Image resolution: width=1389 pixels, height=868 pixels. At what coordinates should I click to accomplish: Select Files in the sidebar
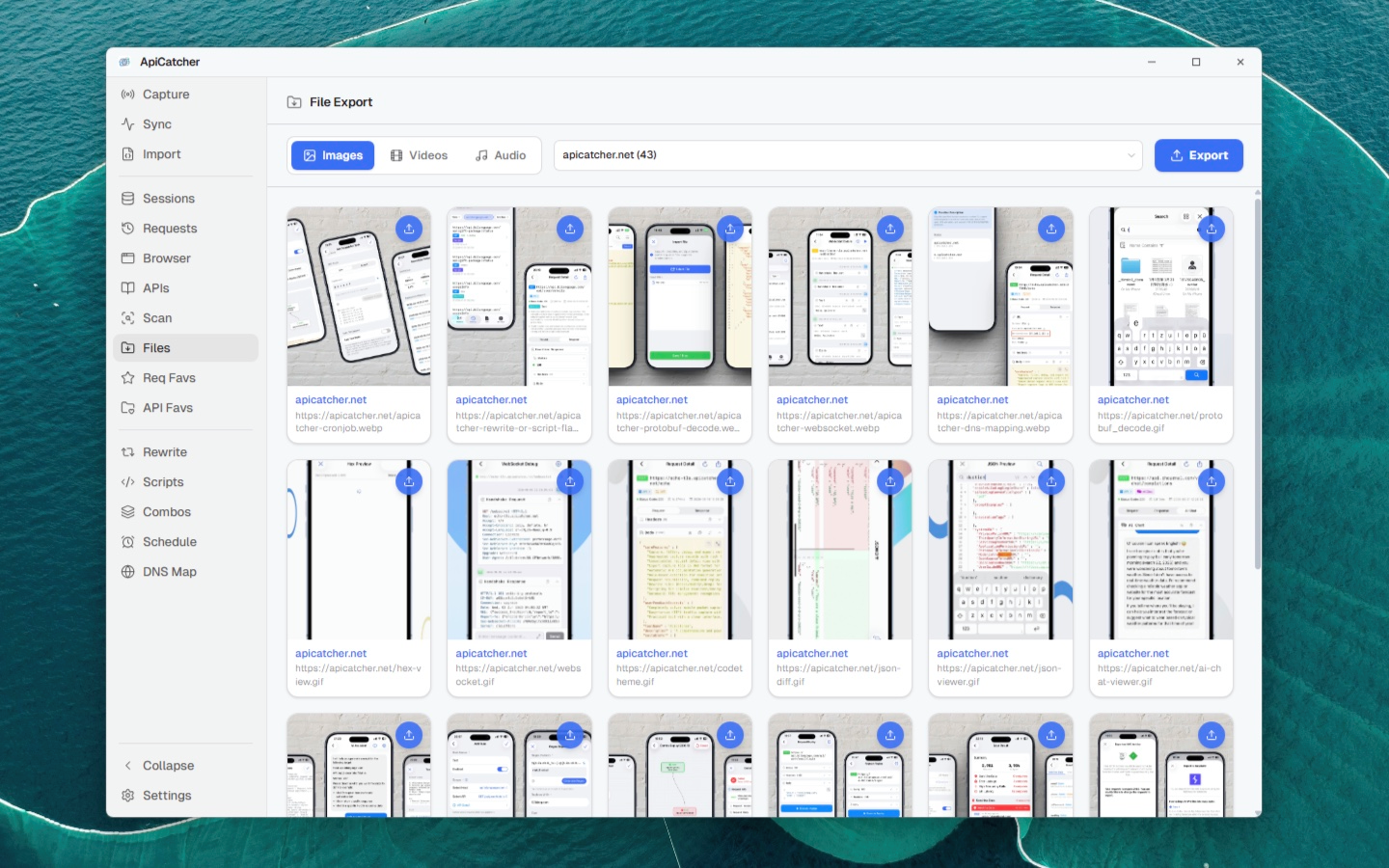tap(186, 348)
